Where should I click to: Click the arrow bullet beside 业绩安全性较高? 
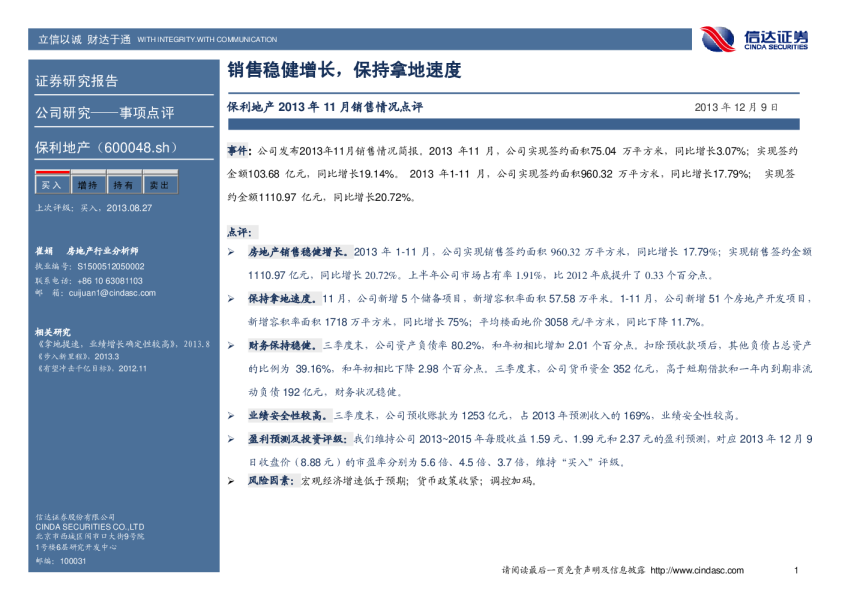(x=232, y=414)
